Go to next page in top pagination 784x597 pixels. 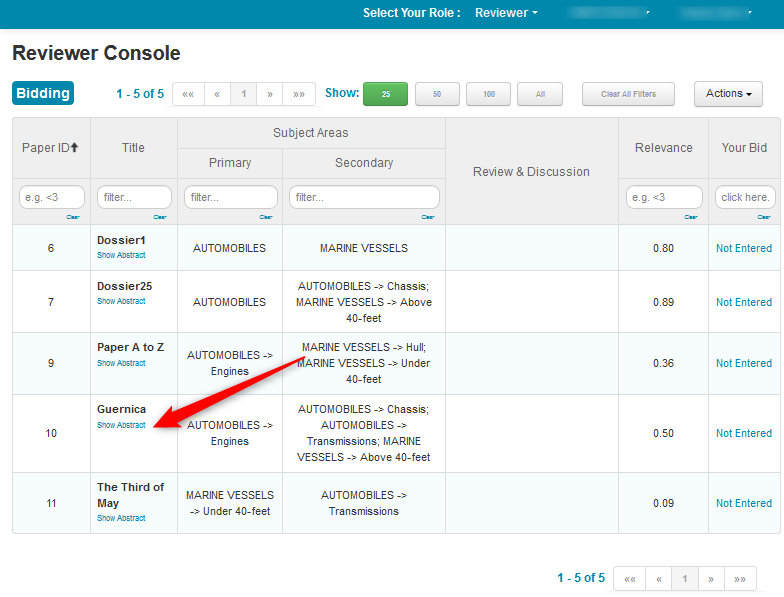[x=269, y=94]
